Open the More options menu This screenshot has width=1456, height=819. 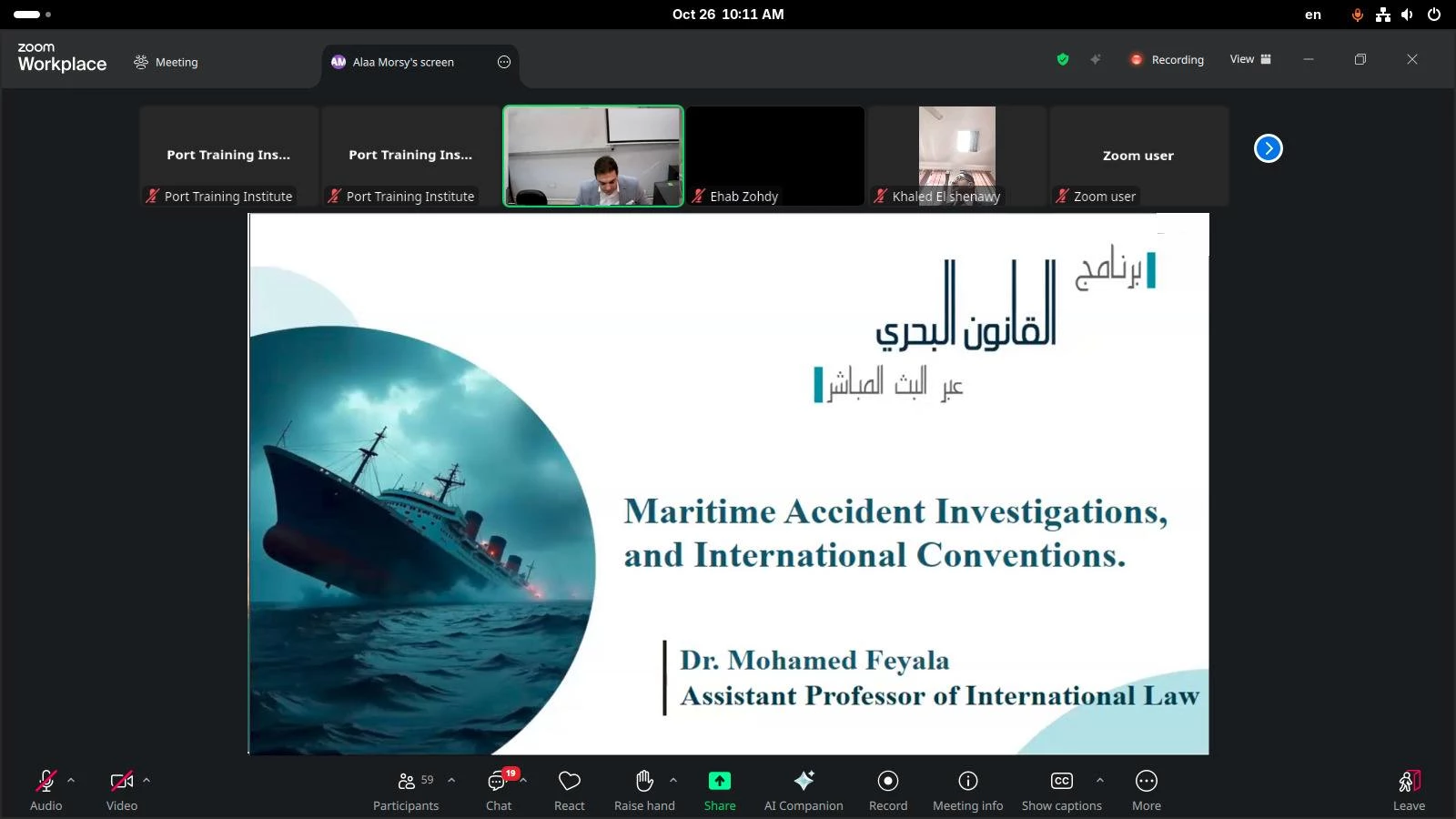[1146, 790]
